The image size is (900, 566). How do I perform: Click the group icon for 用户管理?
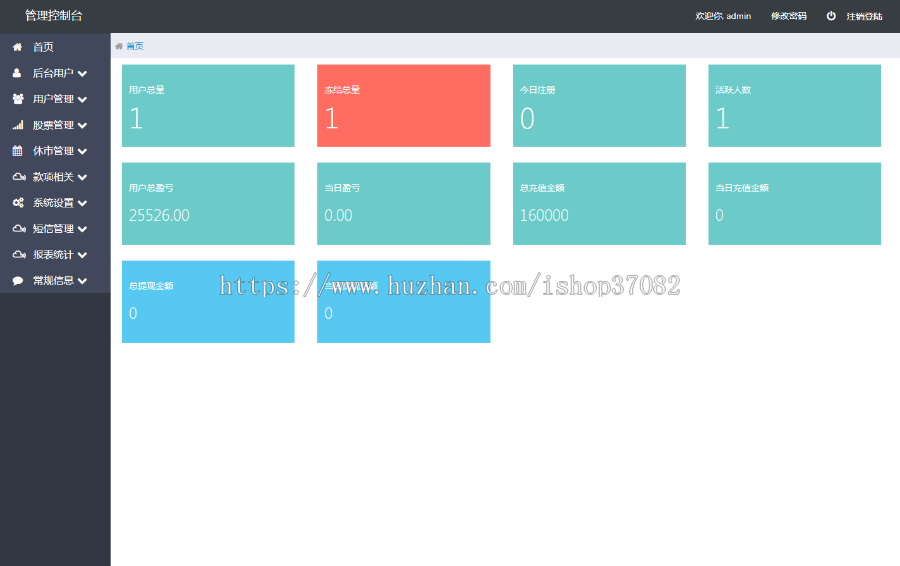pos(18,99)
